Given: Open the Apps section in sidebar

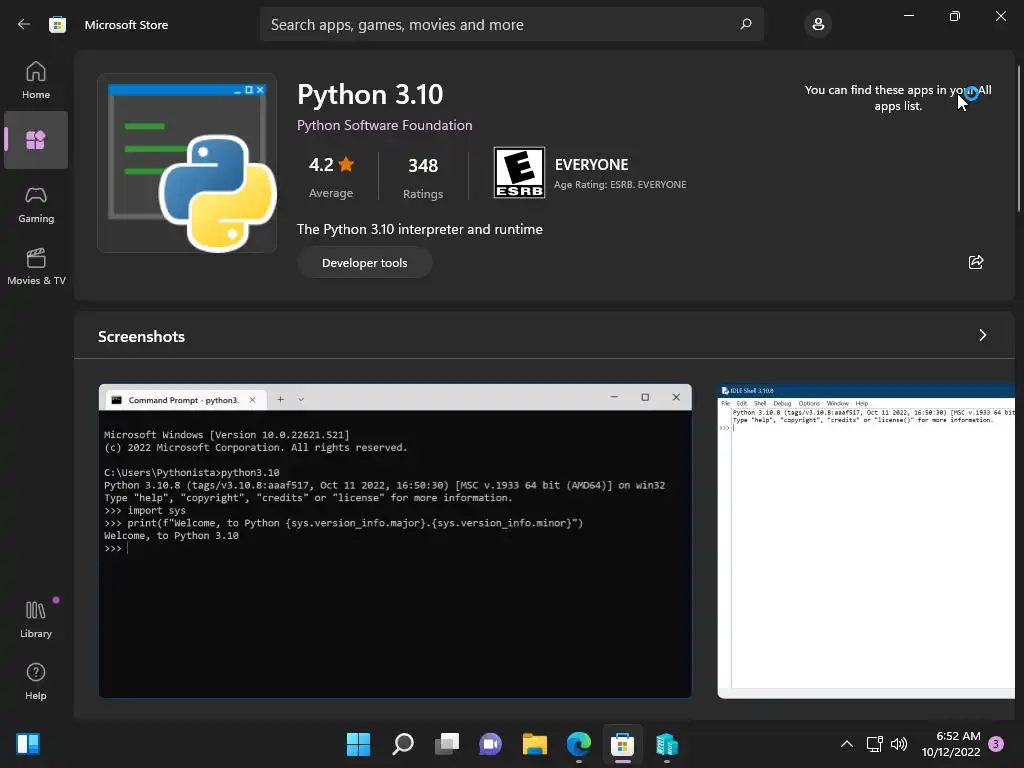Looking at the screenshot, I should 36,140.
